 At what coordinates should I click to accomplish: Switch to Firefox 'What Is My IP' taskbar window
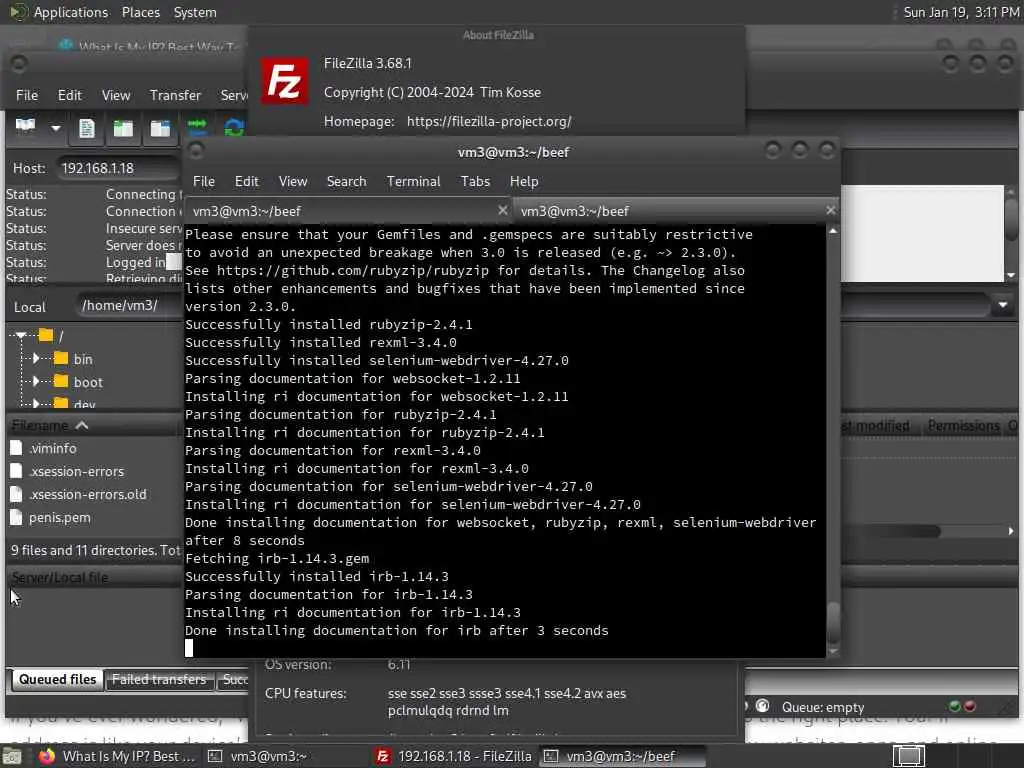(118, 756)
